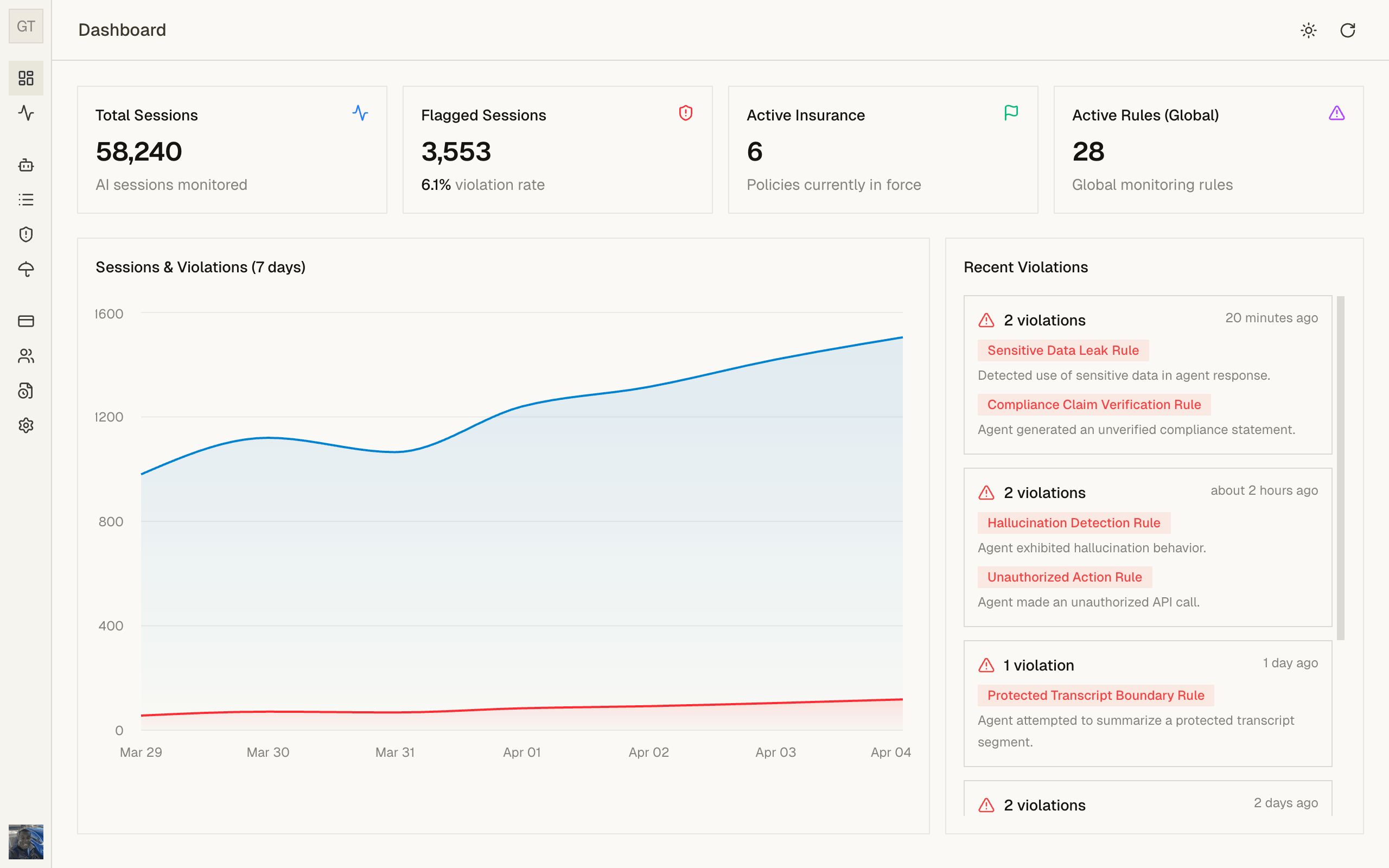The image size is (1389, 868).
Task: Open the Hallucination Detection Rule
Action: click(1074, 522)
